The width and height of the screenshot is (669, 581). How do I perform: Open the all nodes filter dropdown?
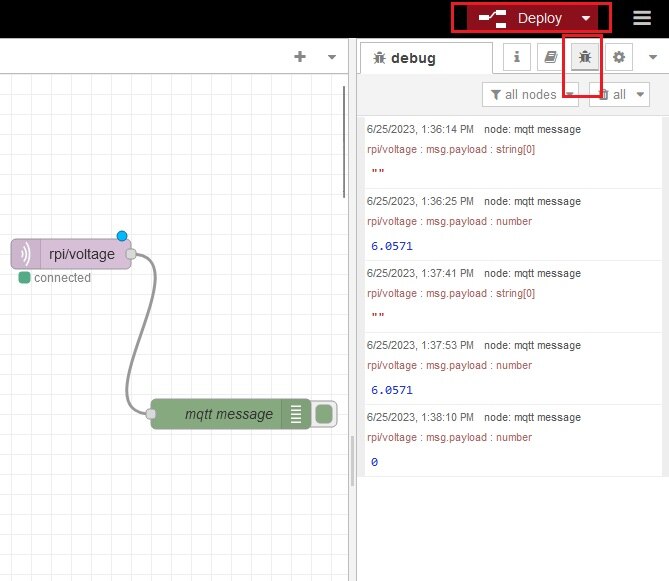pyautogui.click(x=530, y=94)
